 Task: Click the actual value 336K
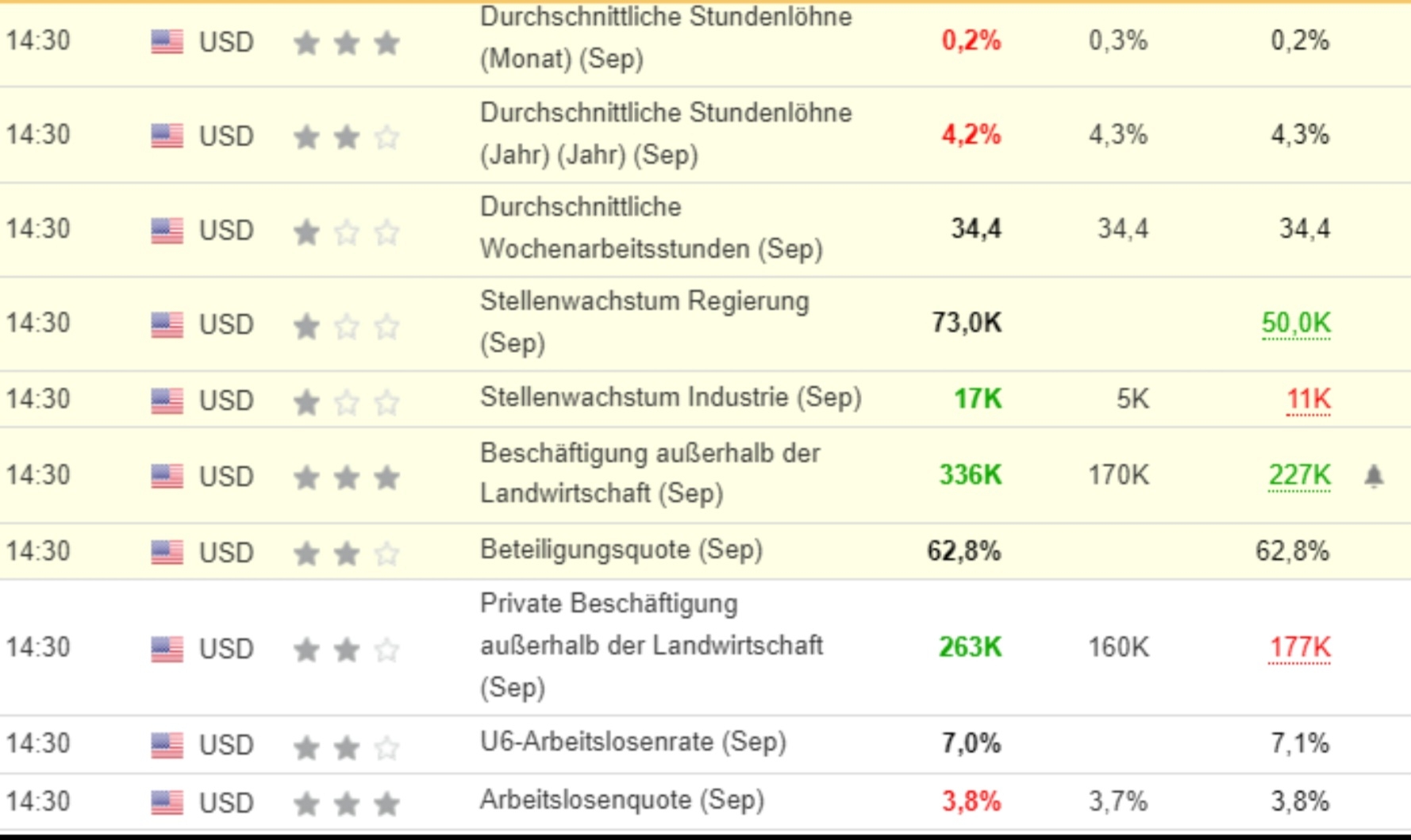point(970,475)
